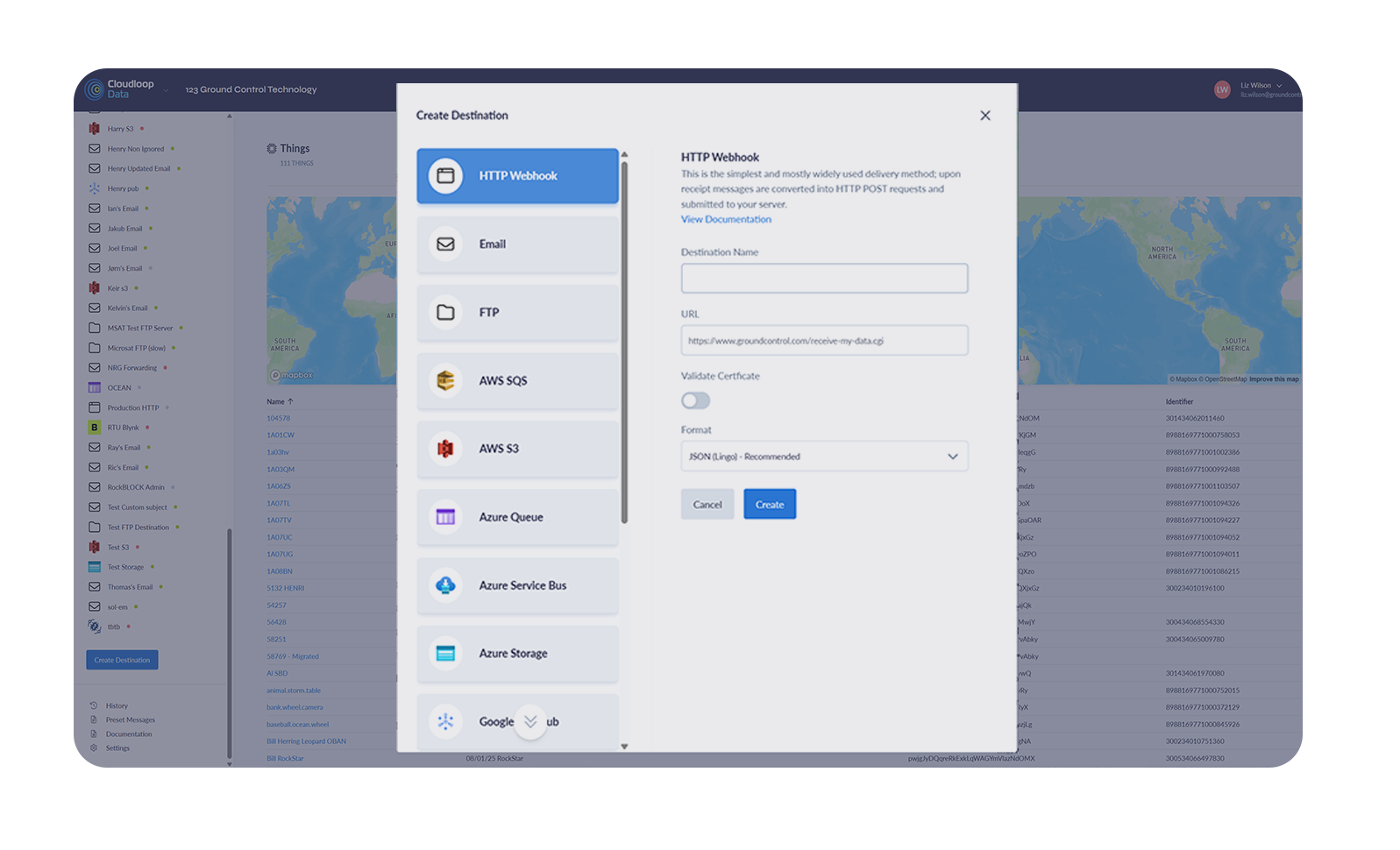Open the 5132 HENRI thing link
Image resolution: width=1400 pixels, height=850 pixels.
tap(285, 588)
